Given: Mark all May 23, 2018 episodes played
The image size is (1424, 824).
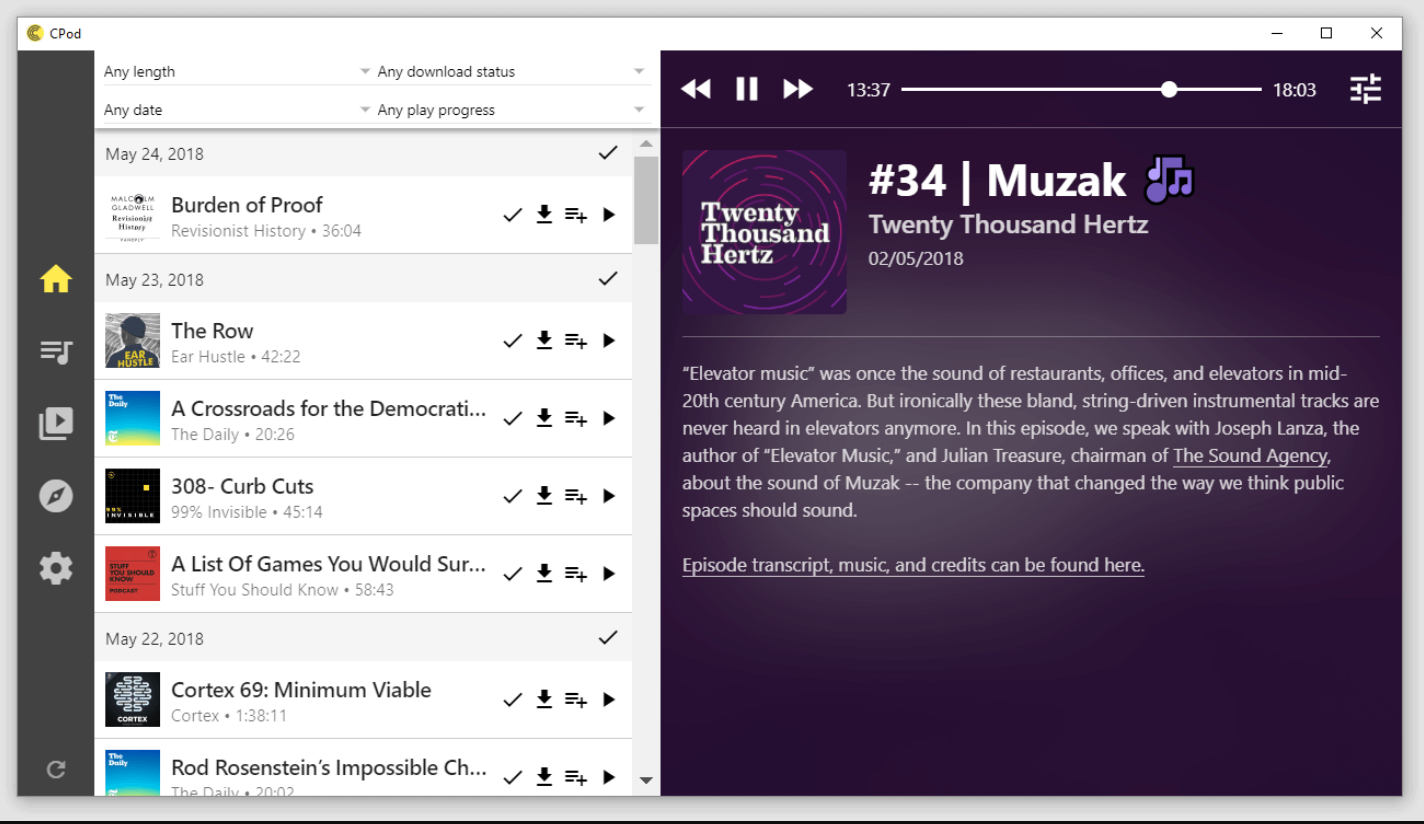Looking at the screenshot, I should point(607,279).
